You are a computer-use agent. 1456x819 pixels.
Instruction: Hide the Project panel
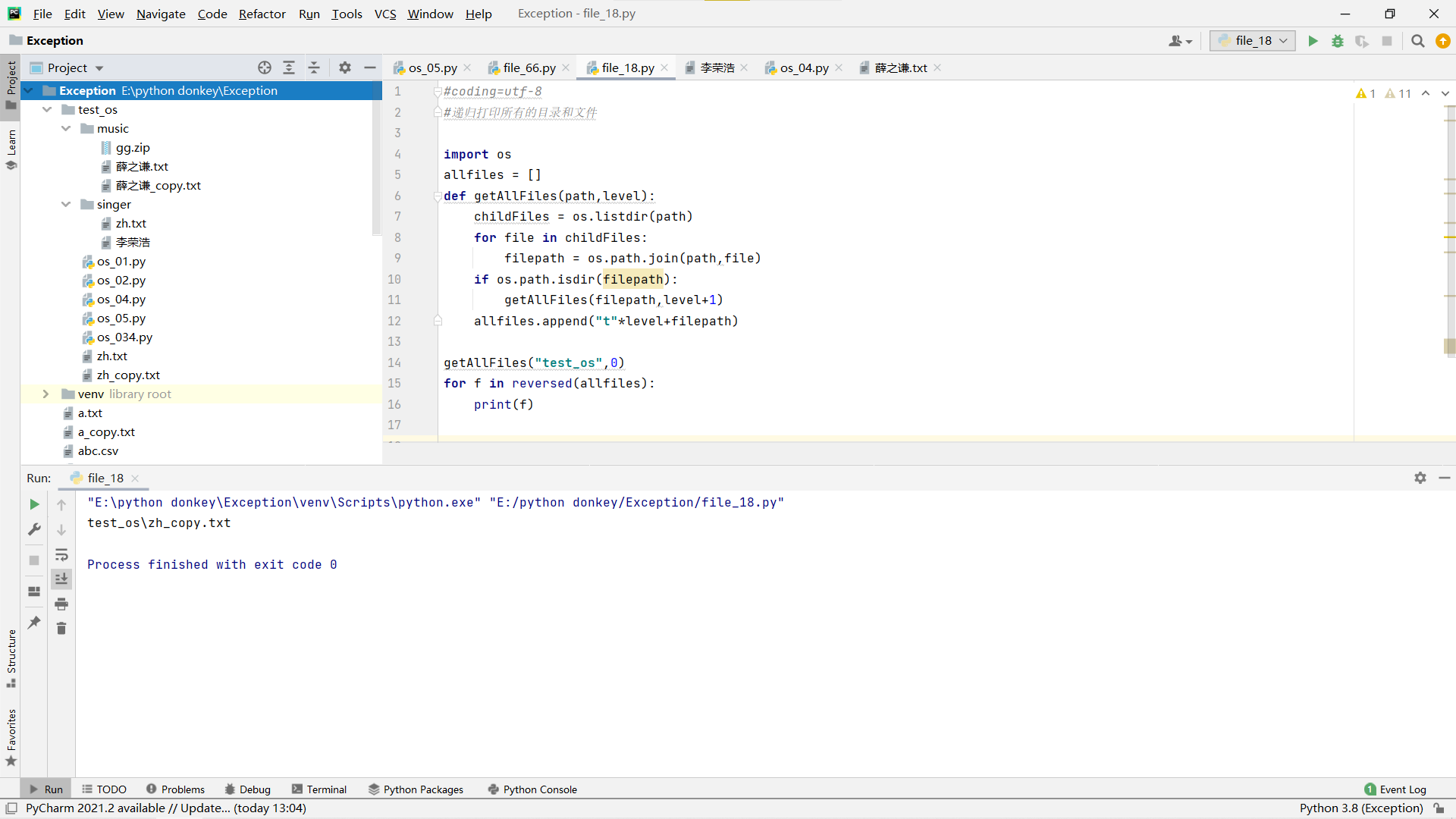click(369, 67)
